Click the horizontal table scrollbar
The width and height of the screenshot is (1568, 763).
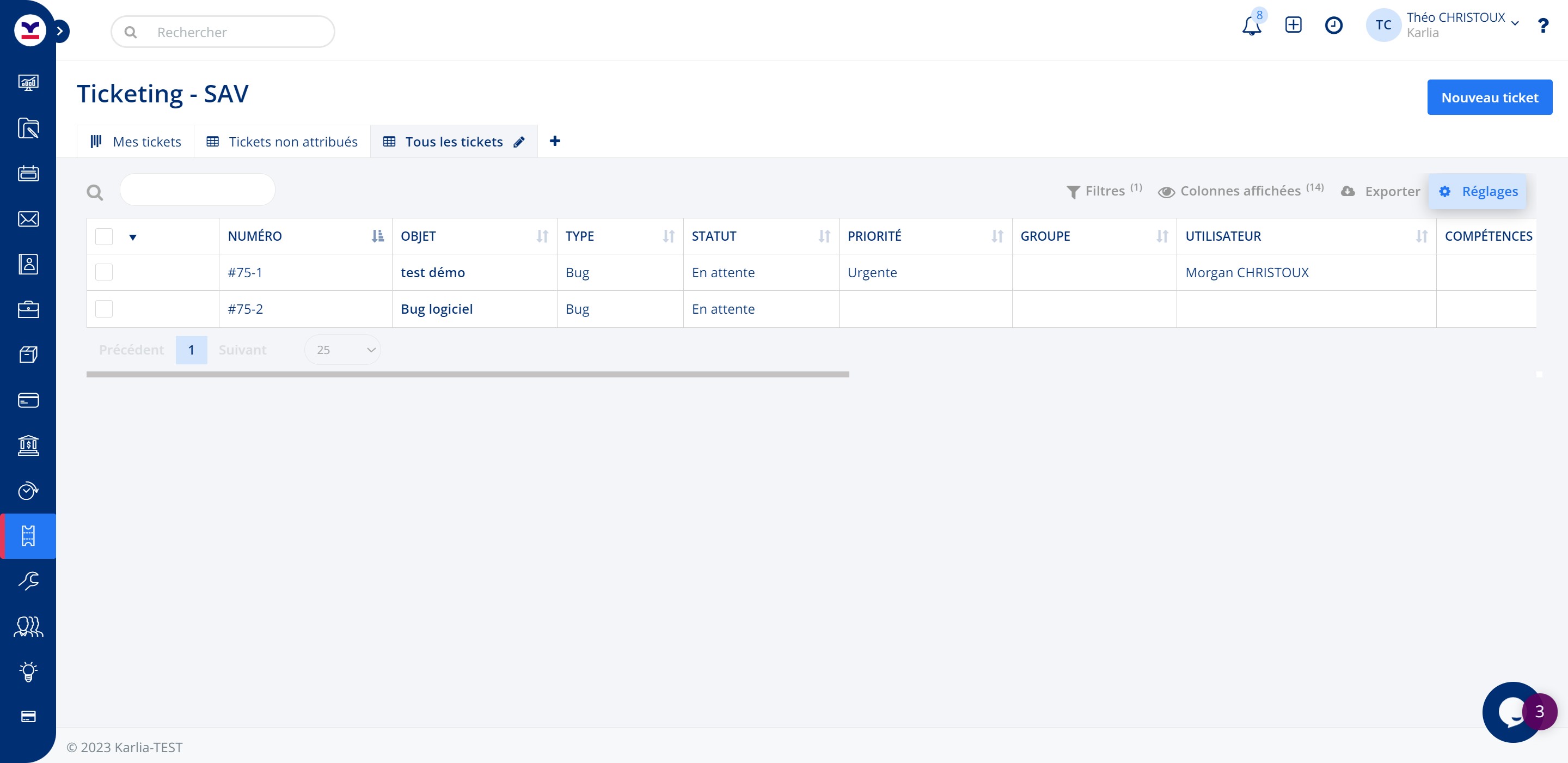point(467,375)
